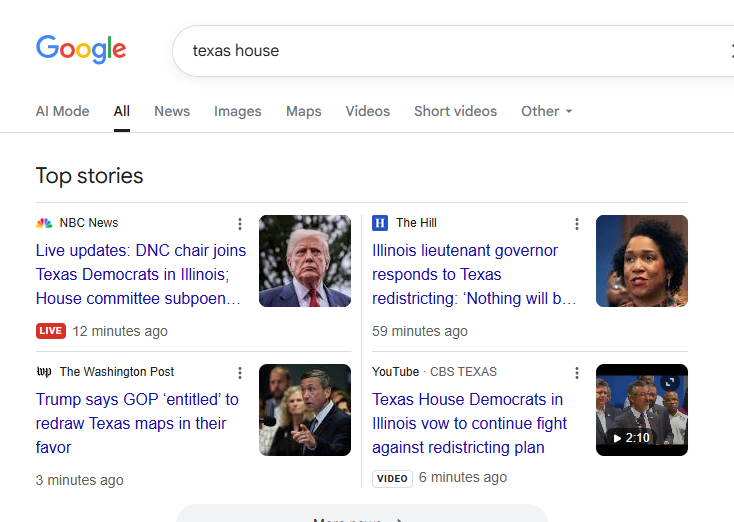Go to the Maps tab

[x=303, y=111]
